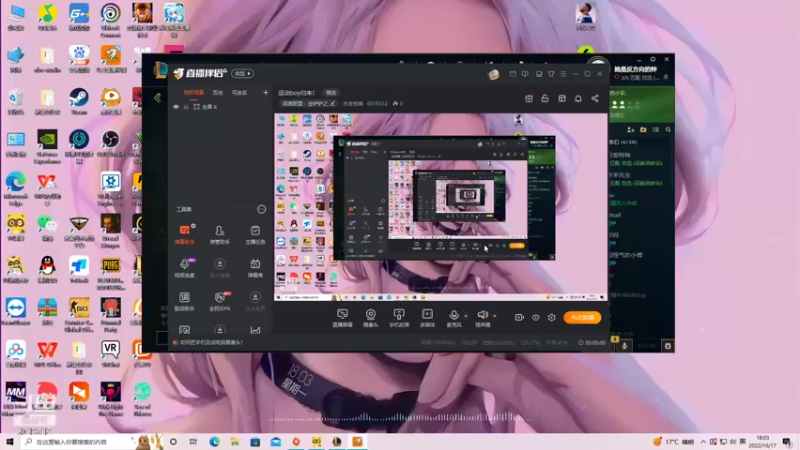Open Microsoft Edge from taskbar
This screenshot has height=450, width=800.
click(214, 442)
